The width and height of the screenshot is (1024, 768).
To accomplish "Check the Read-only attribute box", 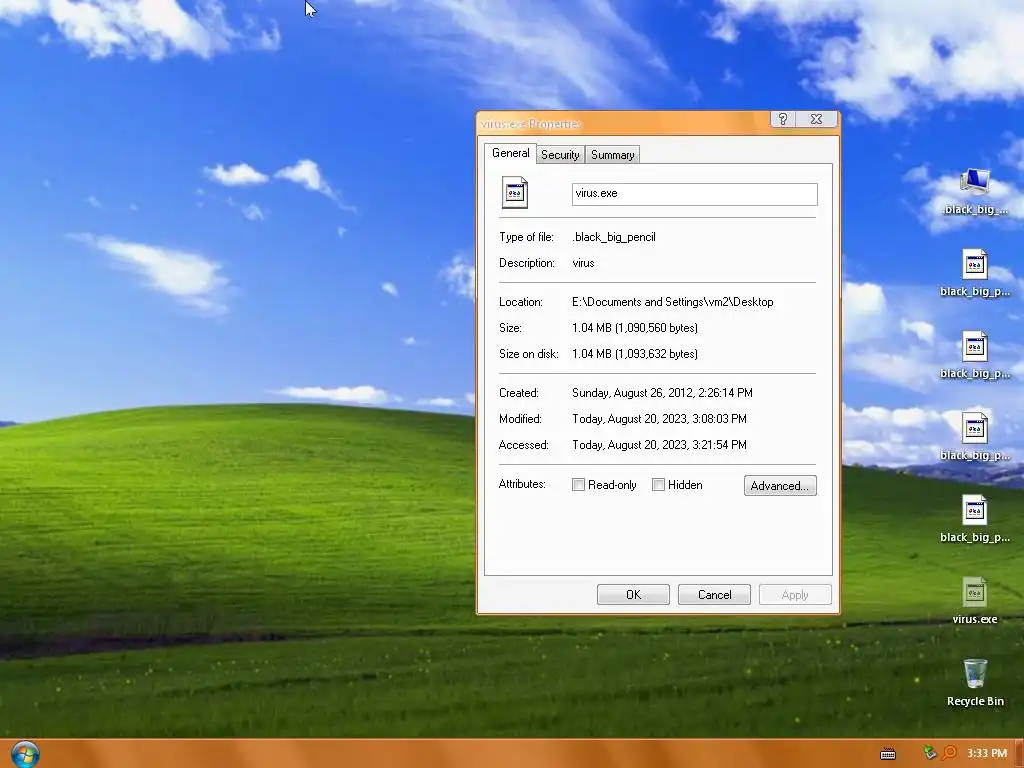I will [578, 485].
